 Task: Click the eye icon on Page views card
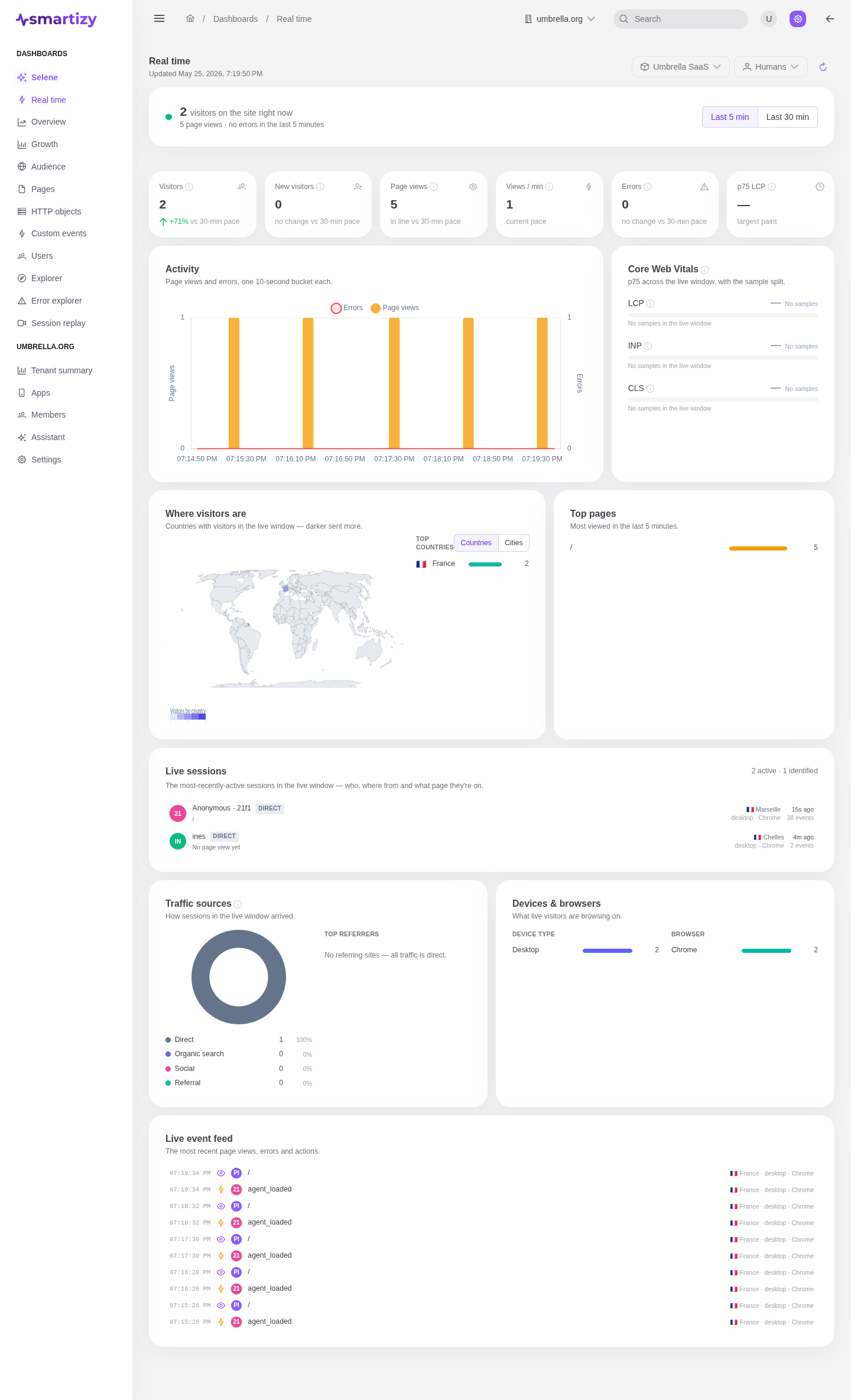pyautogui.click(x=473, y=187)
